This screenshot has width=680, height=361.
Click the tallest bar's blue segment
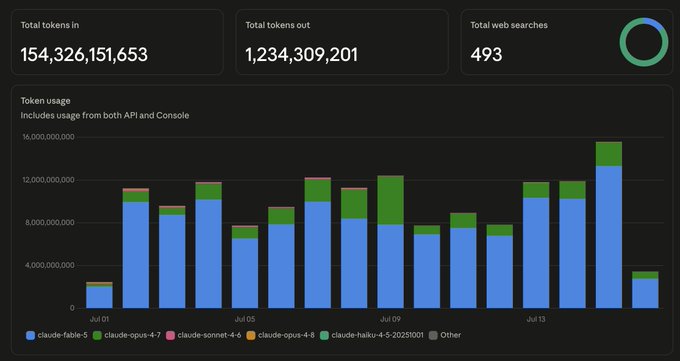[x=609, y=237]
